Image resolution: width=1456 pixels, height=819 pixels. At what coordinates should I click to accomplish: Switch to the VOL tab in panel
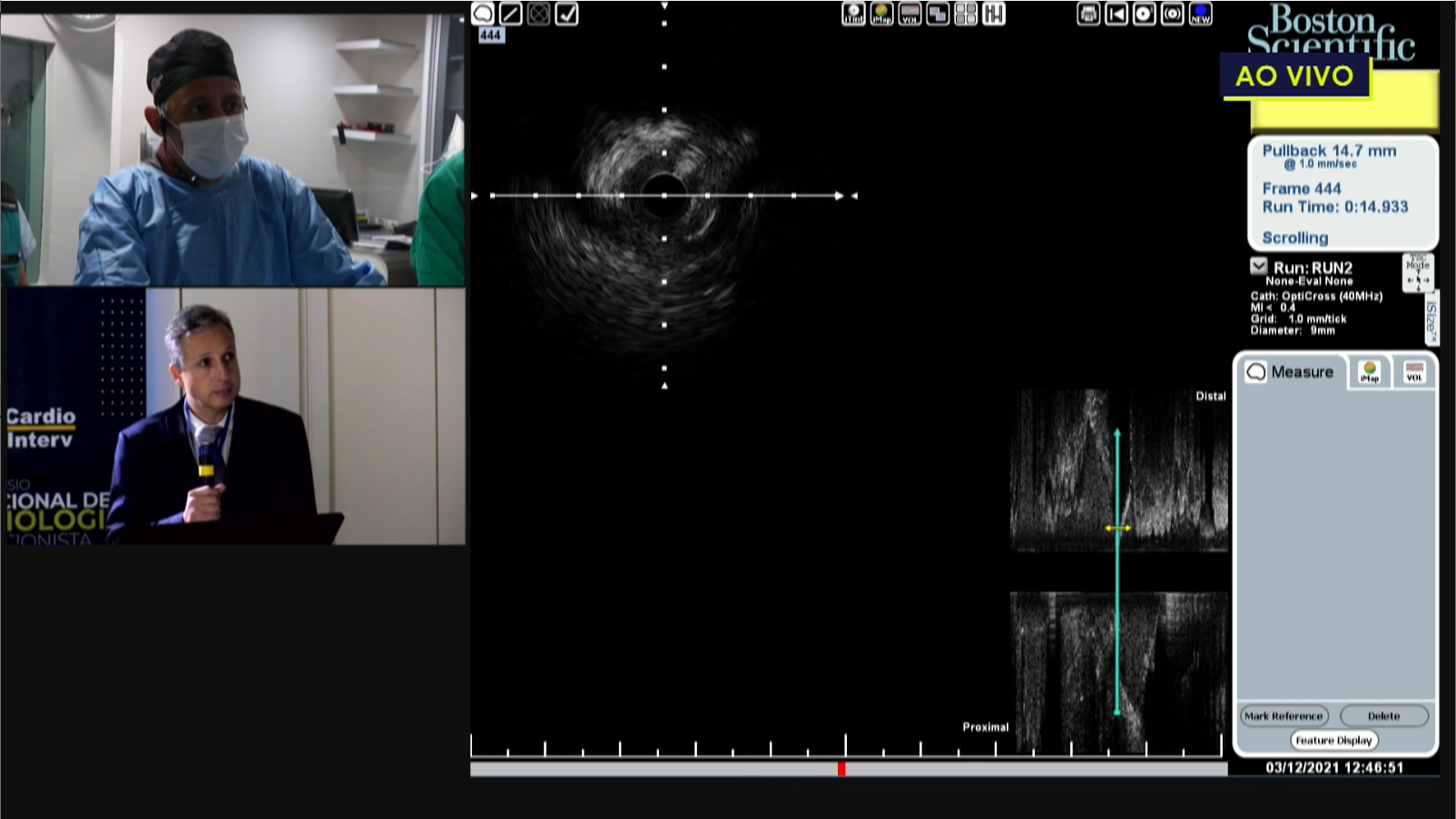1413,371
